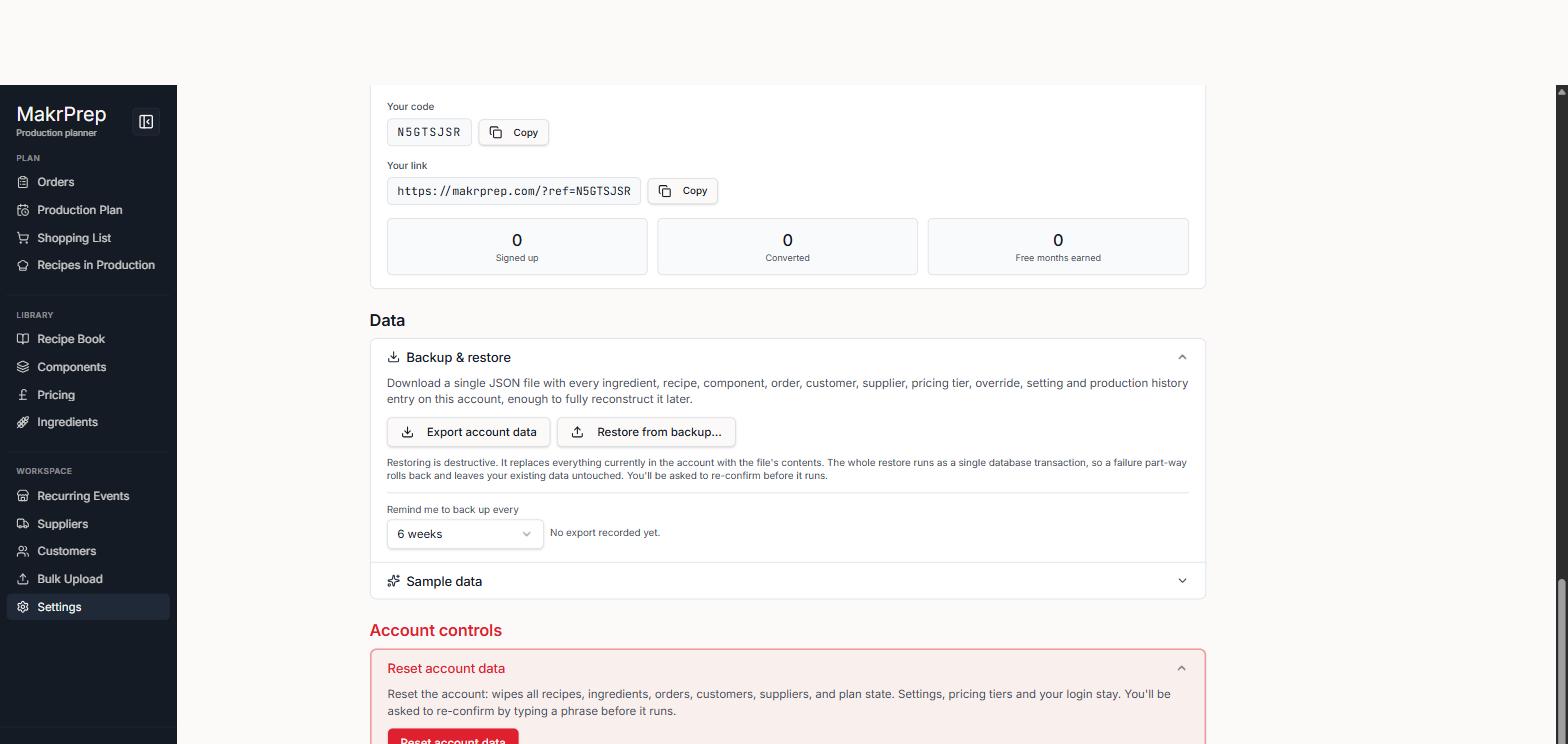Click the upload icon in Restore from backup
The height and width of the screenshot is (744, 1568).
coord(577,432)
